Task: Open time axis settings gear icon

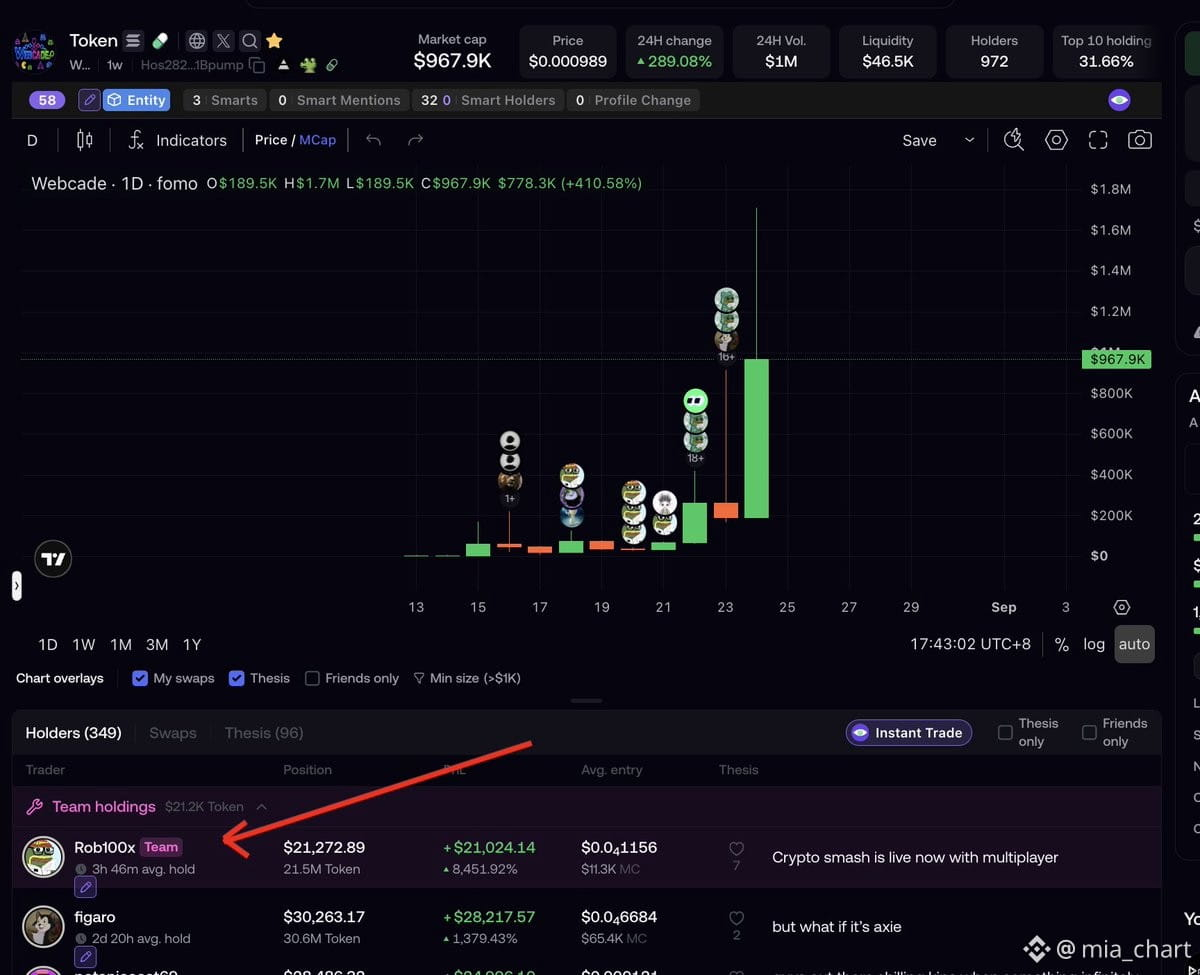Action: click(1122, 607)
